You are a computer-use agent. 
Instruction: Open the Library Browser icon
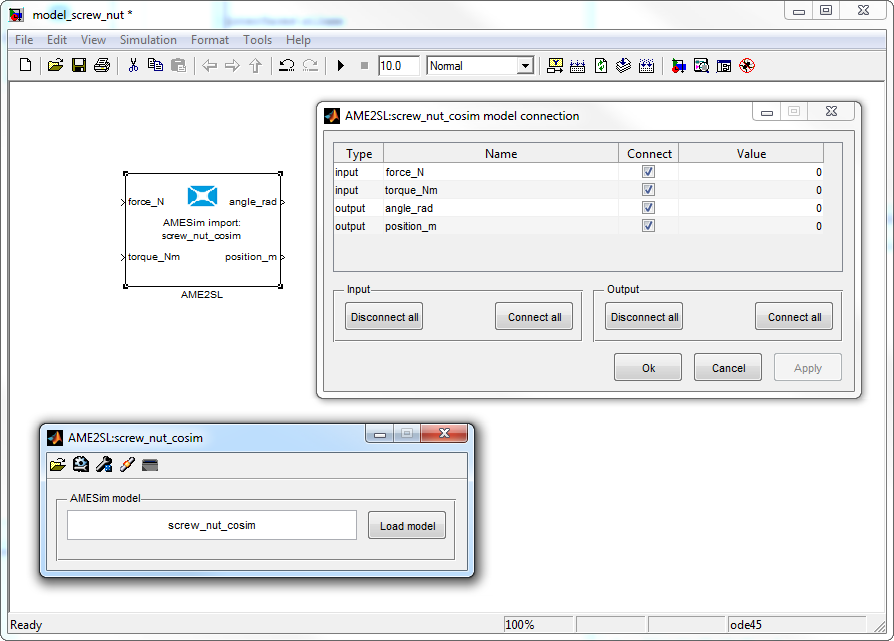click(678, 66)
